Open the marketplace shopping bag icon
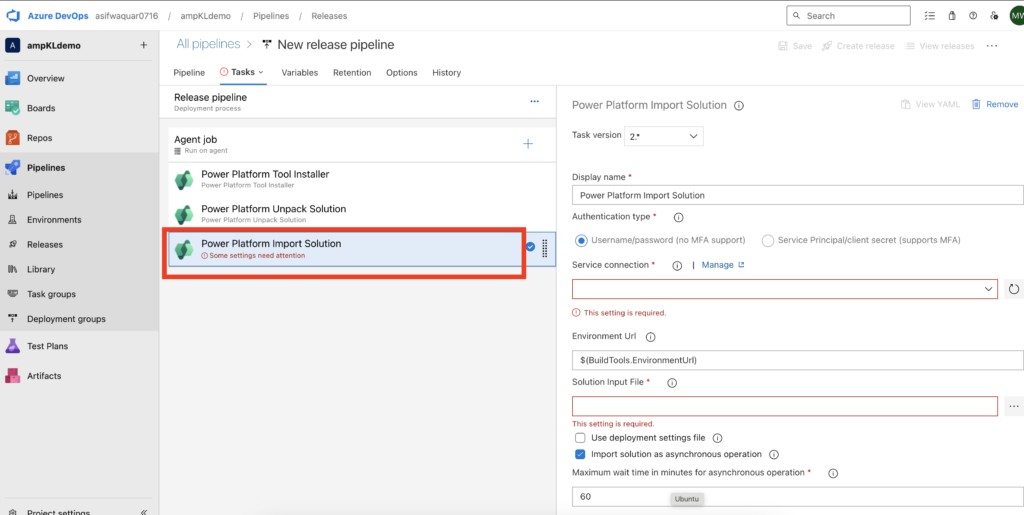Image resolution: width=1024 pixels, height=515 pixels. [x=952, y=16]
